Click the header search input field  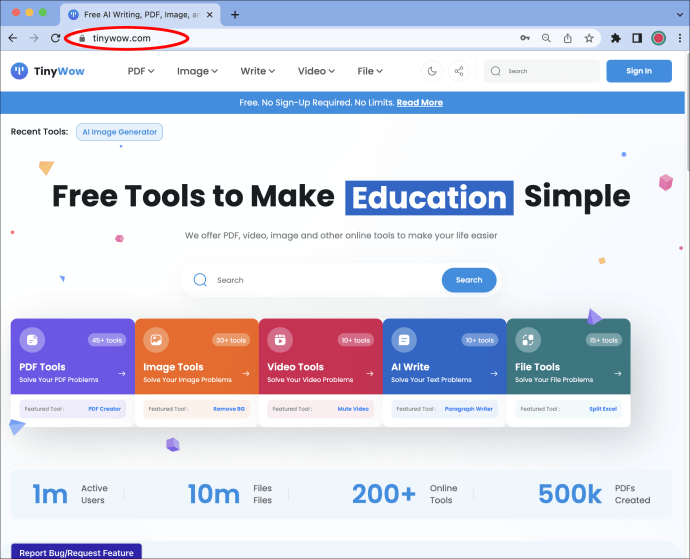542,71
